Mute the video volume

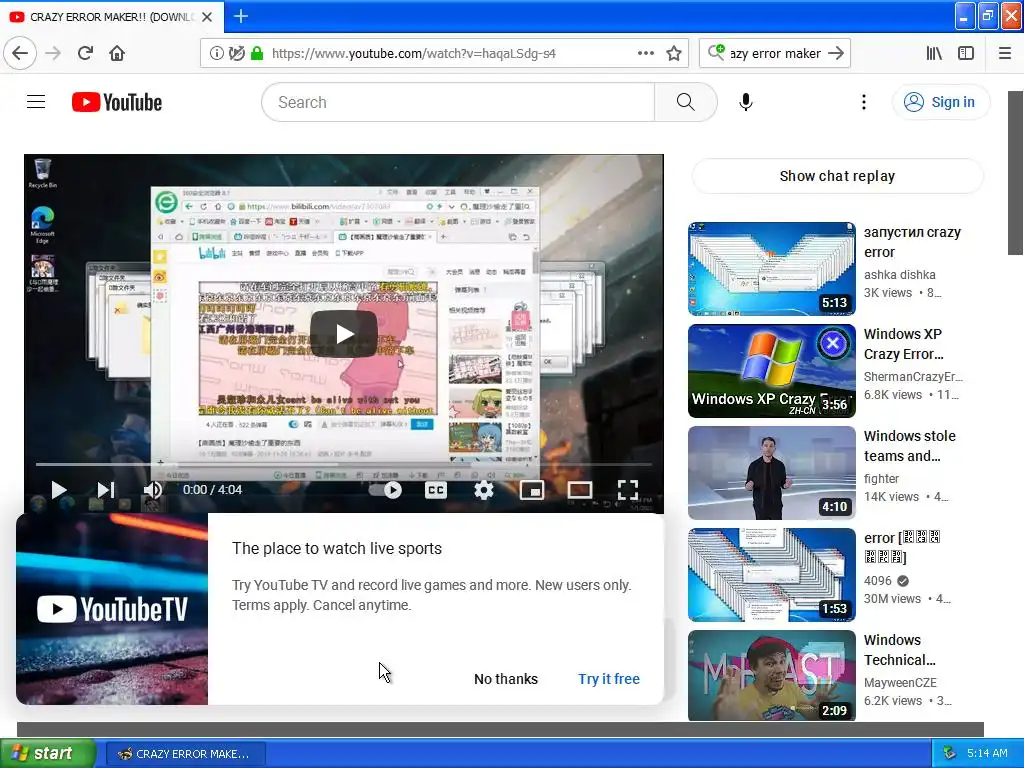[x=153, y=490]
